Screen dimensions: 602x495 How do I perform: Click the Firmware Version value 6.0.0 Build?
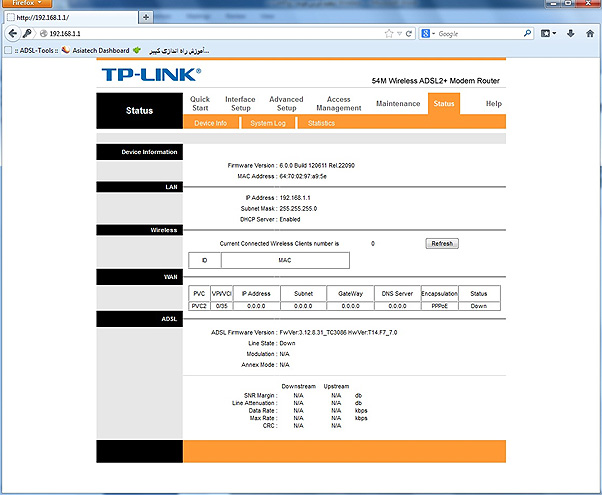coord(317,166)
